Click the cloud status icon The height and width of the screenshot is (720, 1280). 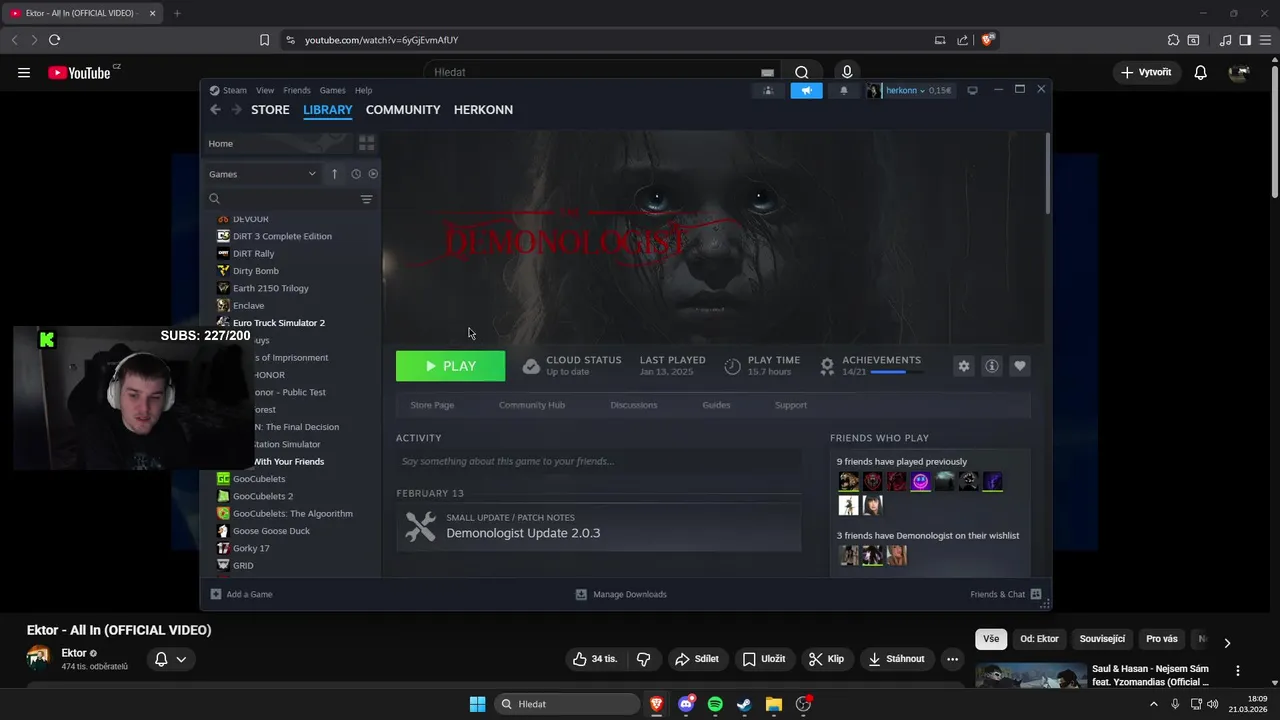pos(531,366)
